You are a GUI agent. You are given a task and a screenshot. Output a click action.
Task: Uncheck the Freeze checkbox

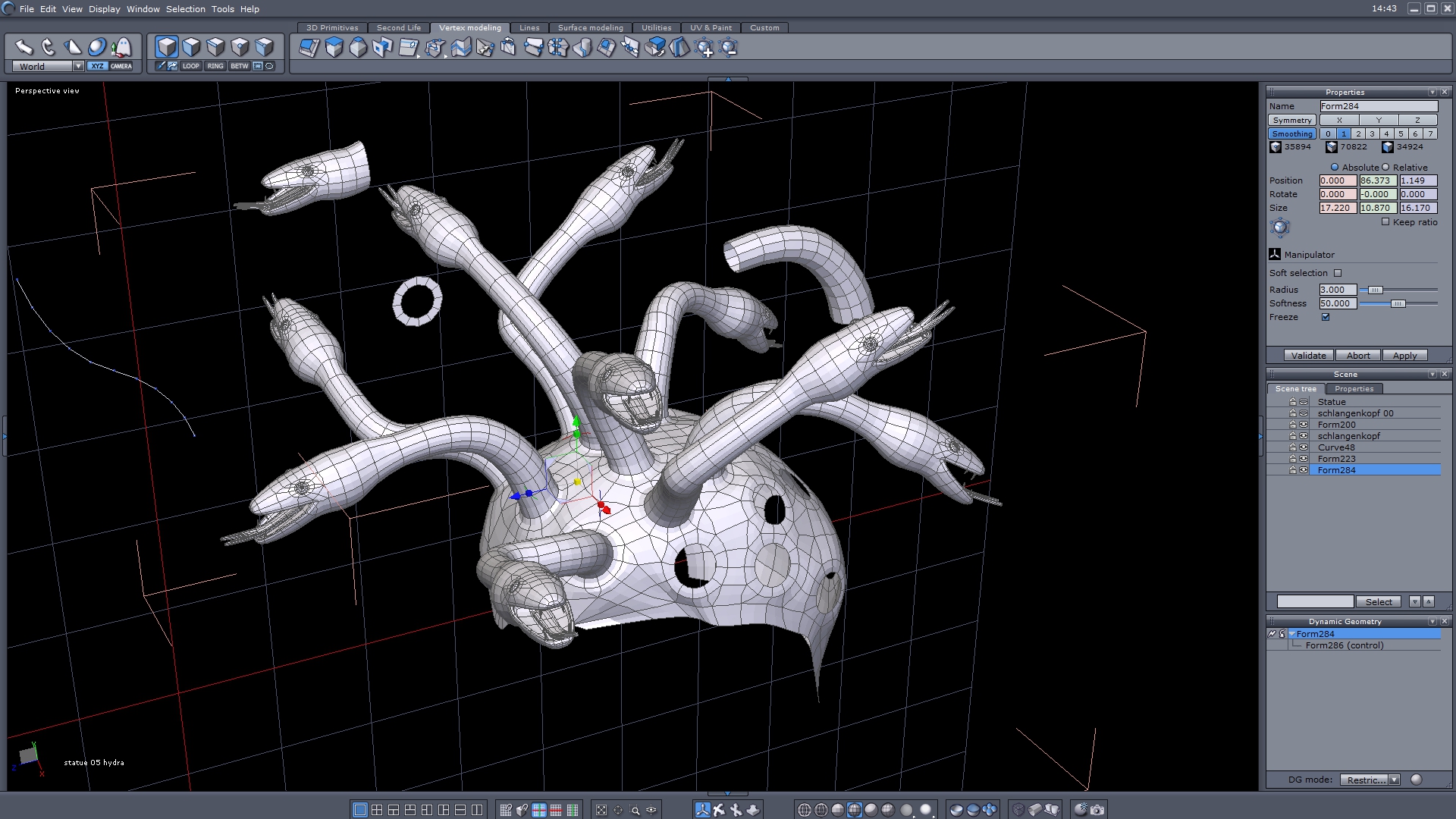point(1326,317)
